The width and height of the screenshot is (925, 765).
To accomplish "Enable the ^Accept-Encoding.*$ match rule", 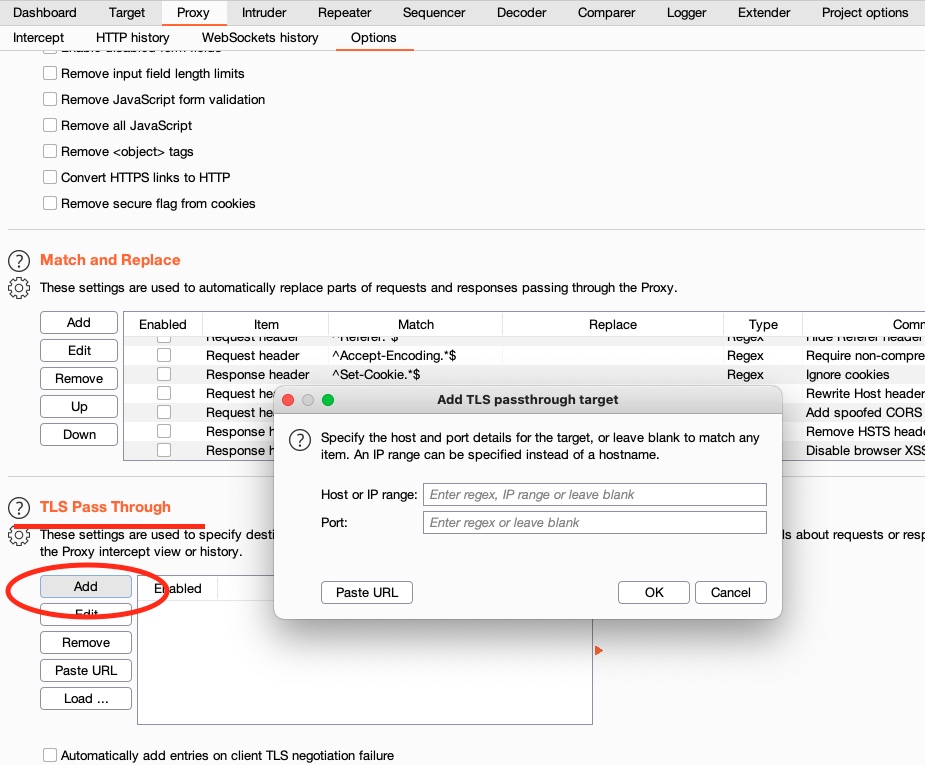I will click(x=164, y=355).
